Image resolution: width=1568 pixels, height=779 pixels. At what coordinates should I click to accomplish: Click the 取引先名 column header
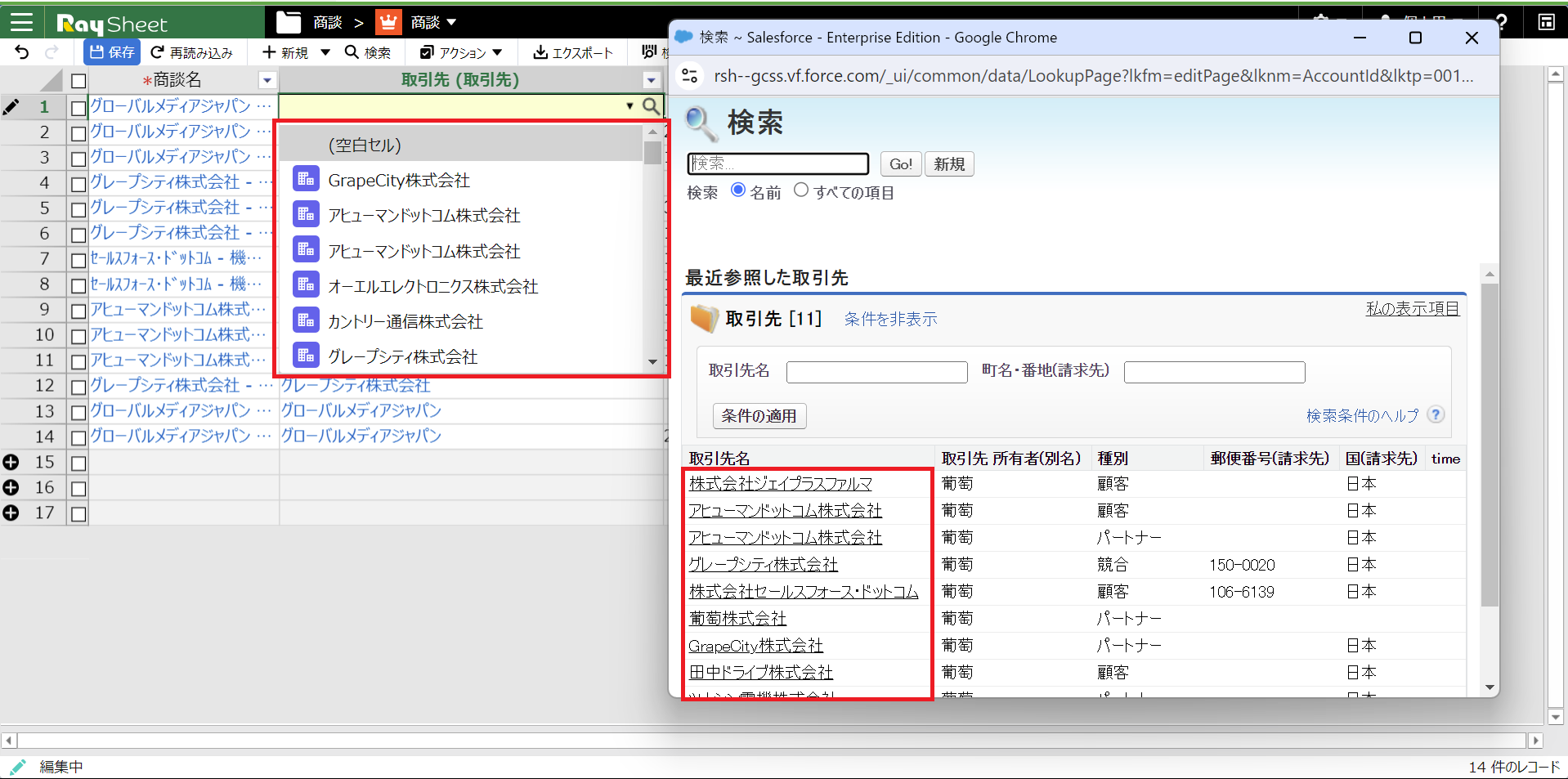(719, 459)
